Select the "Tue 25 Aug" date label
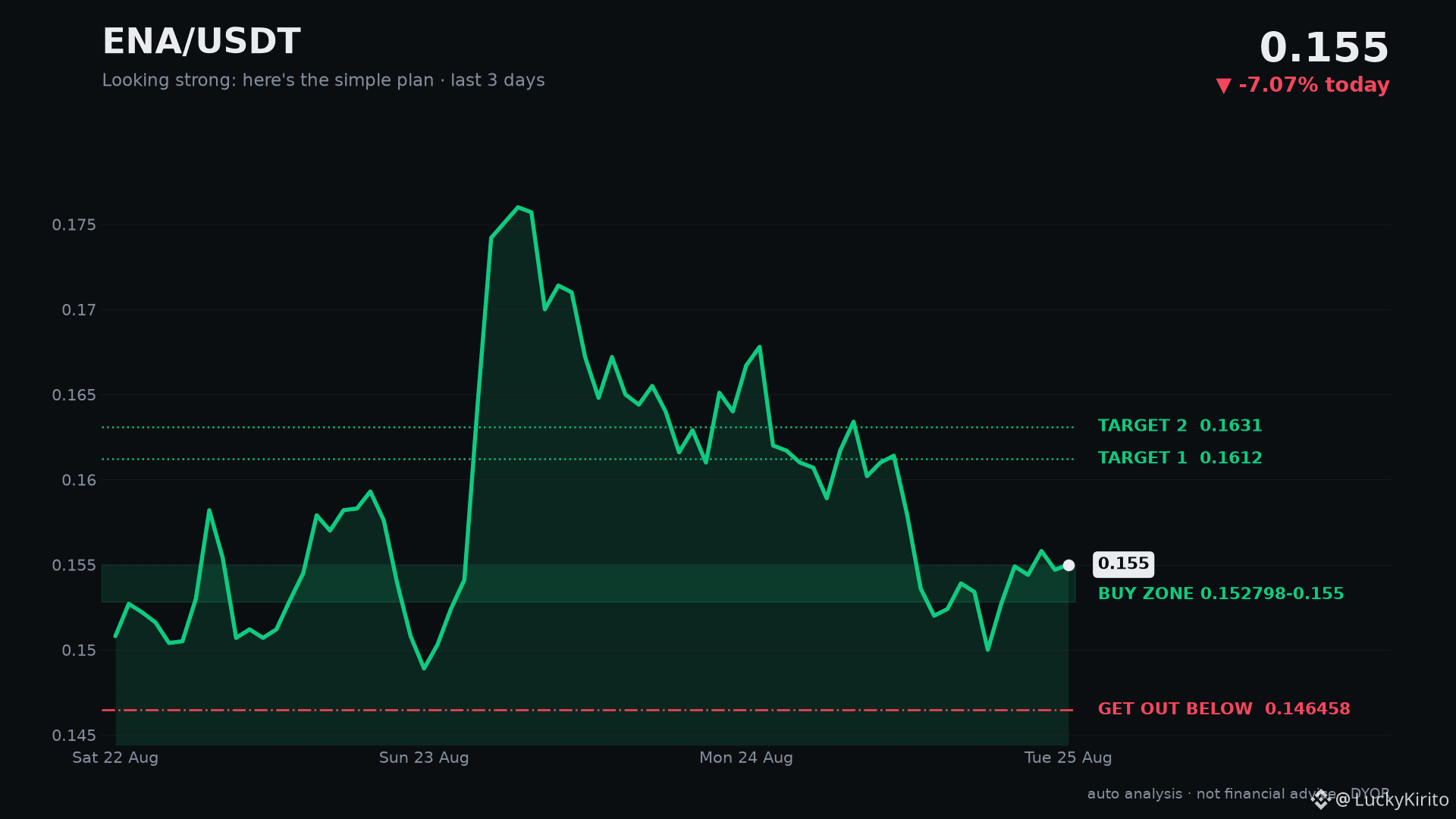1456x819 pixels. pyautogui.click(x=1068, y=758)
